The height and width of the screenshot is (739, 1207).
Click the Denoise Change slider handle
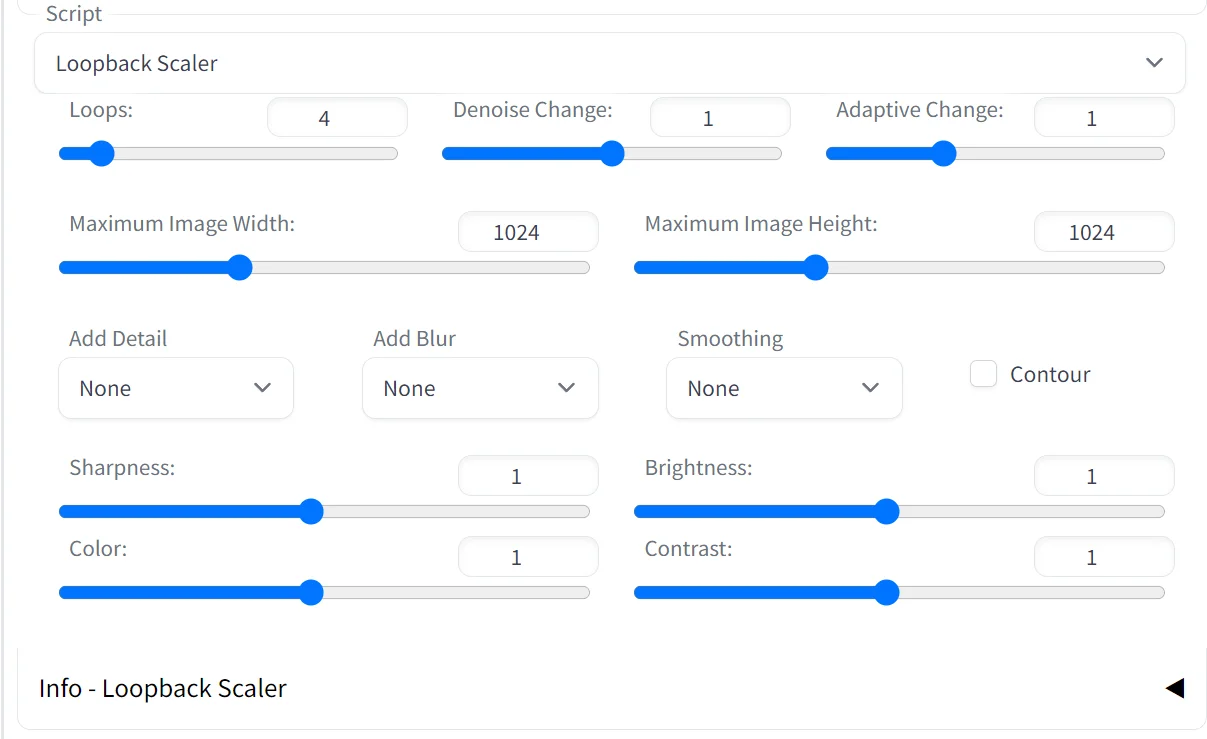click(x=612, y=154)
